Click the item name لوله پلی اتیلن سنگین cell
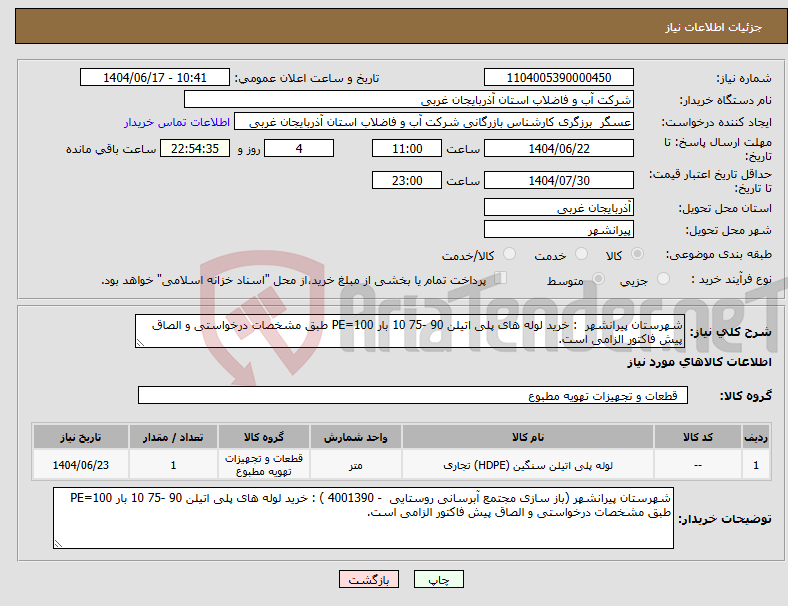Viewport: 788px width, 606px height. tap(528, 465)
